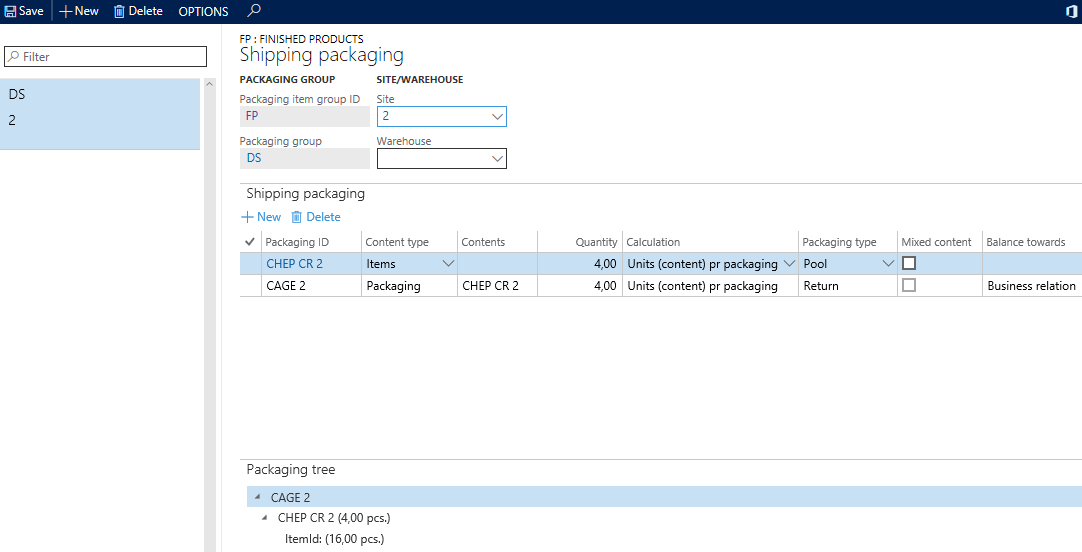Click Contents cell CHEP CR 2 in CAGE row
Viewport: 1082px width, 552px height.
(x=498, y=286)
